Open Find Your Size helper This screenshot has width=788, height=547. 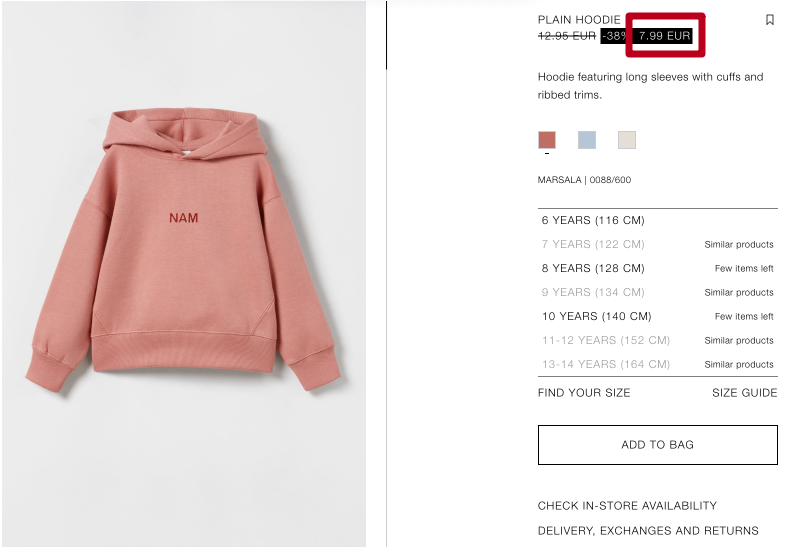tap(584, 393)
